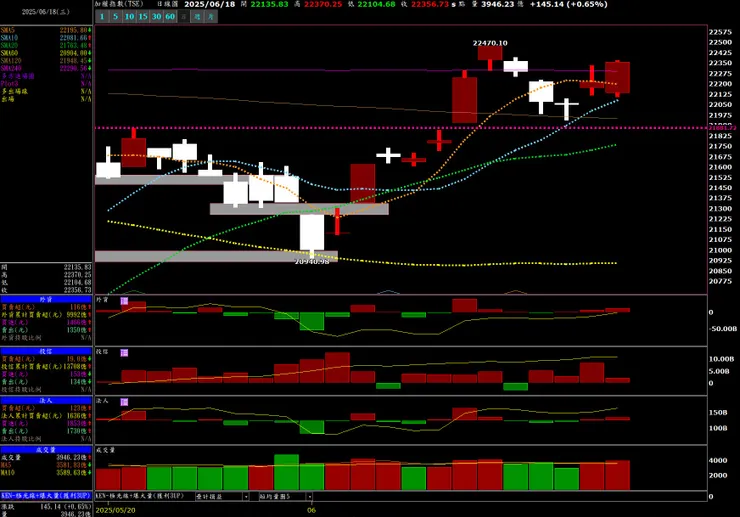Image resolution: width=740 pixels, height=517 pixels.
Task: Choose the 30-minute timeframe button
Action: click(156, 17)
